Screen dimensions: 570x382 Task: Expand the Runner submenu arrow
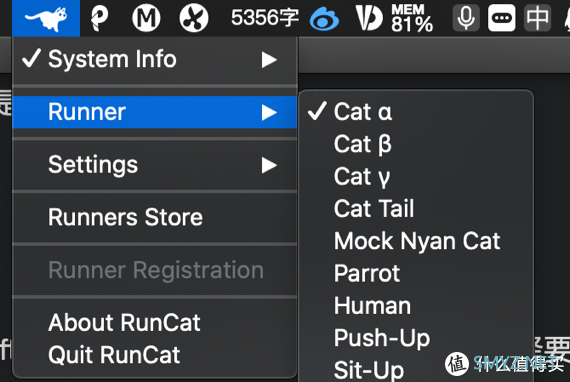coord(269,112)
